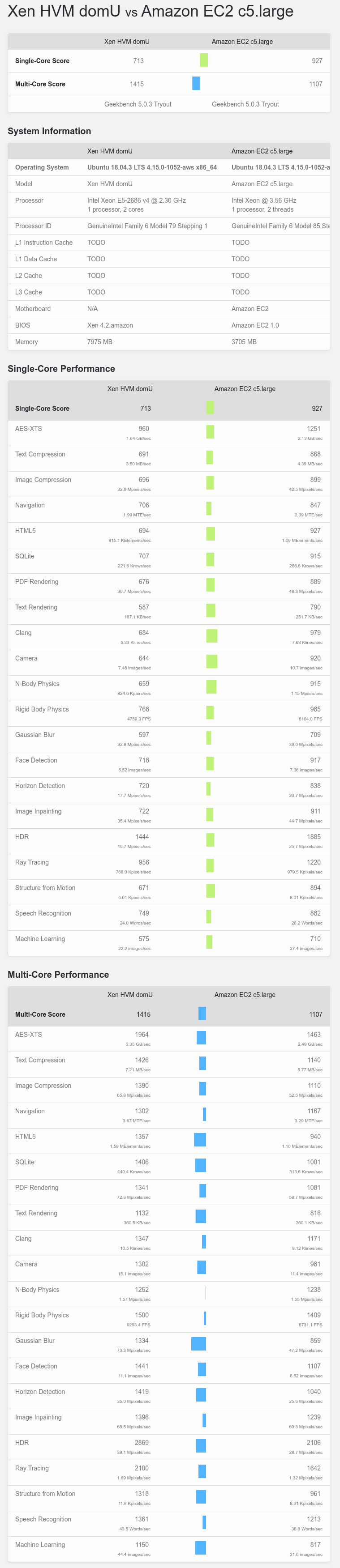Click the Xen HVM domU header in summary table

pyautogui.click(x=127, y=41)
